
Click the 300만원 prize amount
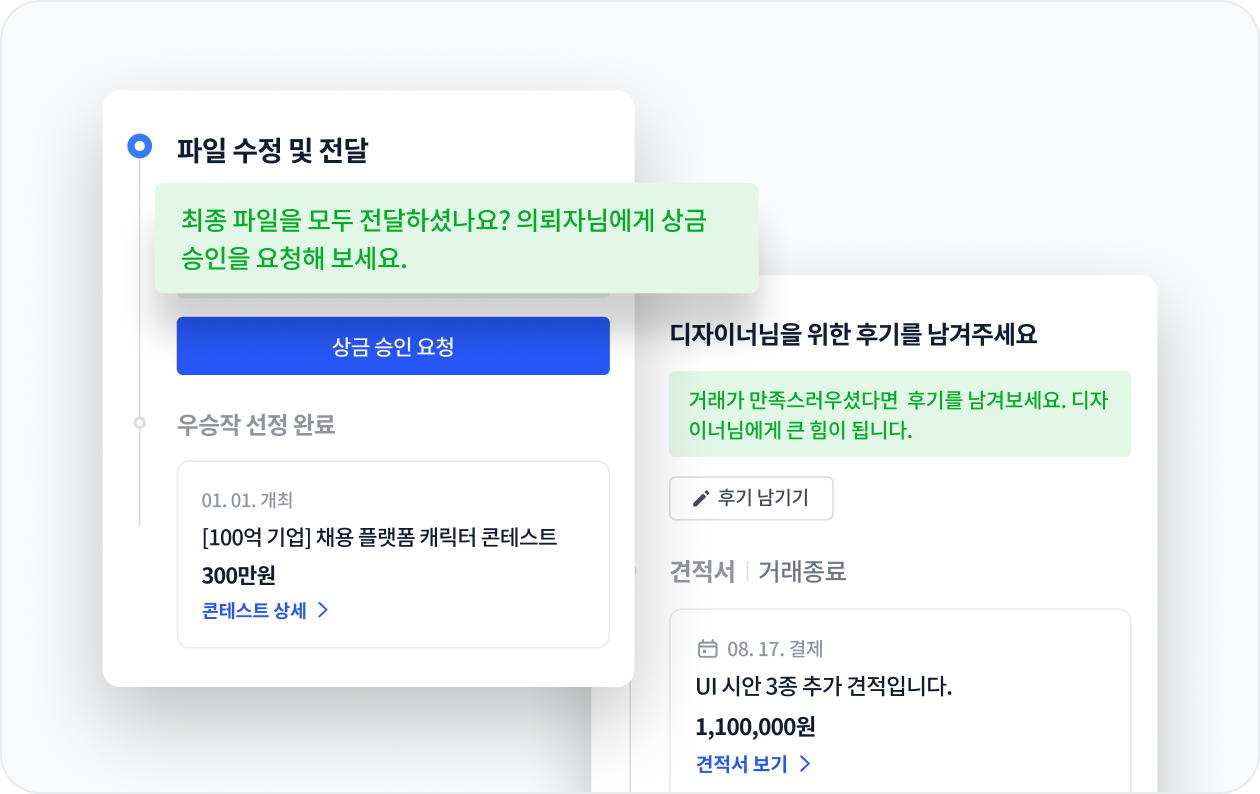click(238, 575)
